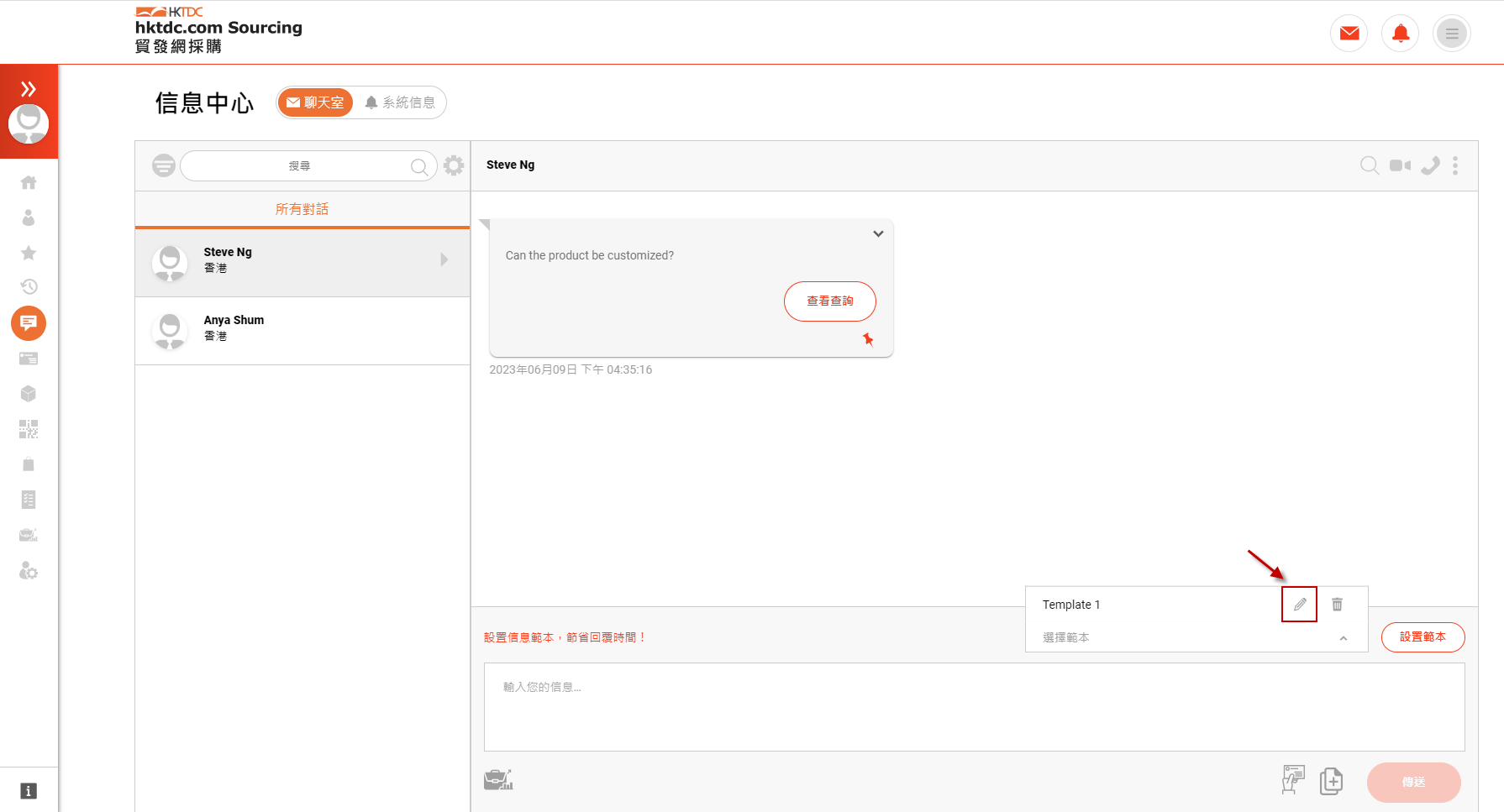Click the pencil icon to edit Template 1
Screen dimensions: 1504x812
click(1299, 605)
